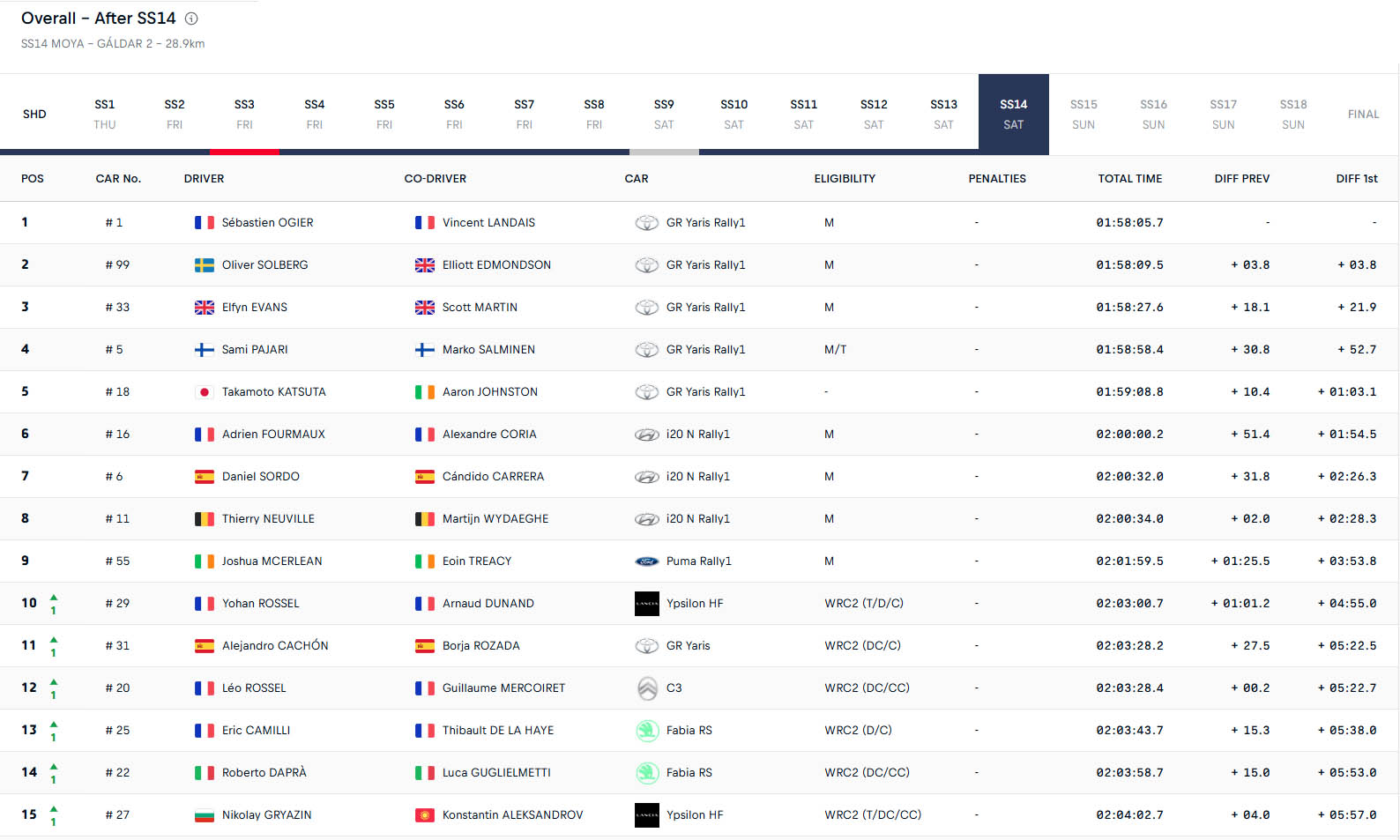Click the green position arrow for position 10
Viewport: 1400px width, 840px height.
pos(54,598)
